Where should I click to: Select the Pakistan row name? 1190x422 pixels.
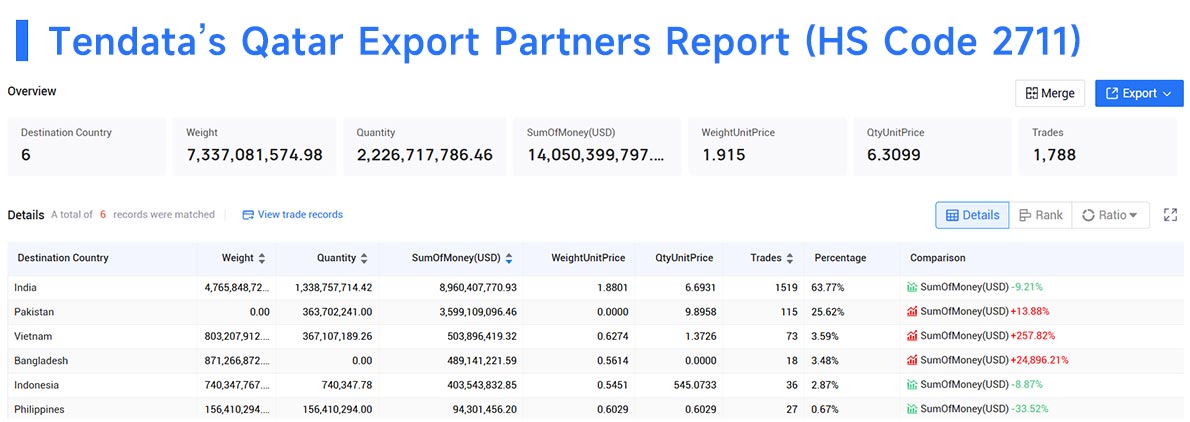click(x=34, y=312)
